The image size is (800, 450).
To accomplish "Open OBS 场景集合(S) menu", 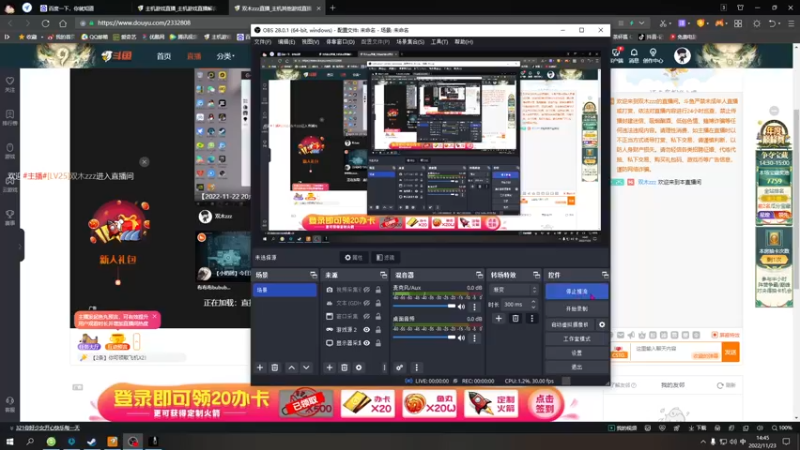I will point(410,42).
